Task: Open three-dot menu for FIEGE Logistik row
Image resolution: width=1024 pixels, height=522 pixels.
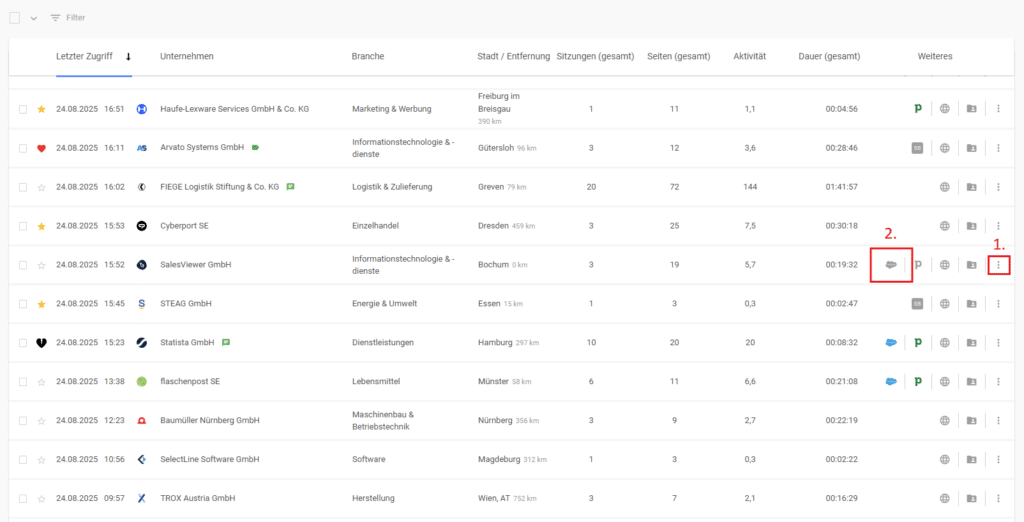Action: pos(998,187)
